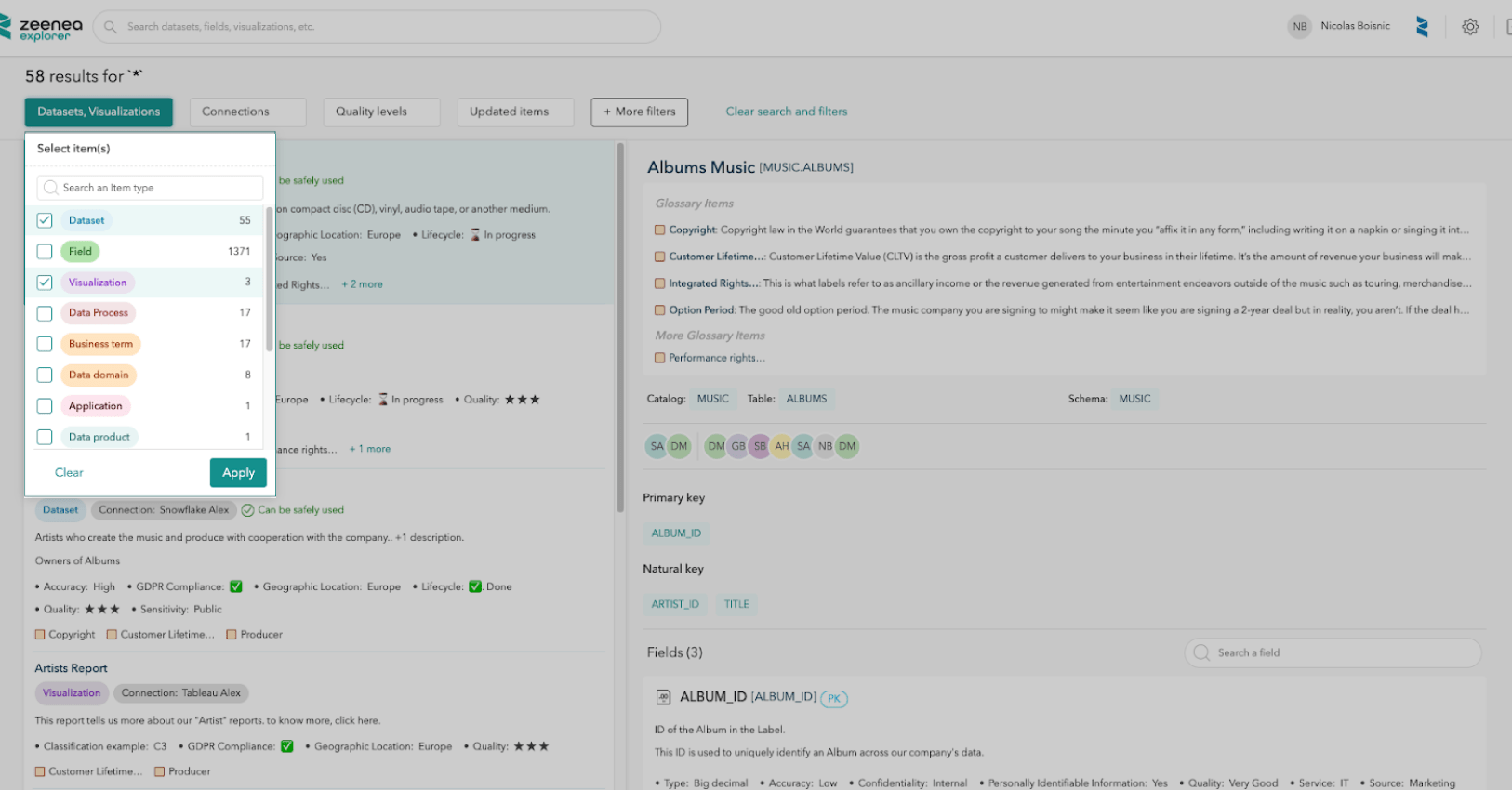Click the Datasets, Visualizations filter tab
The image size is (1512, 790).
(99, 112)
